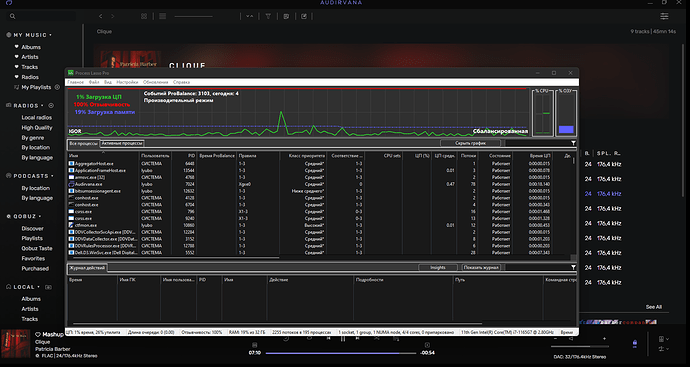Collapse the MY MUSIC section arrow

point(51,35)
